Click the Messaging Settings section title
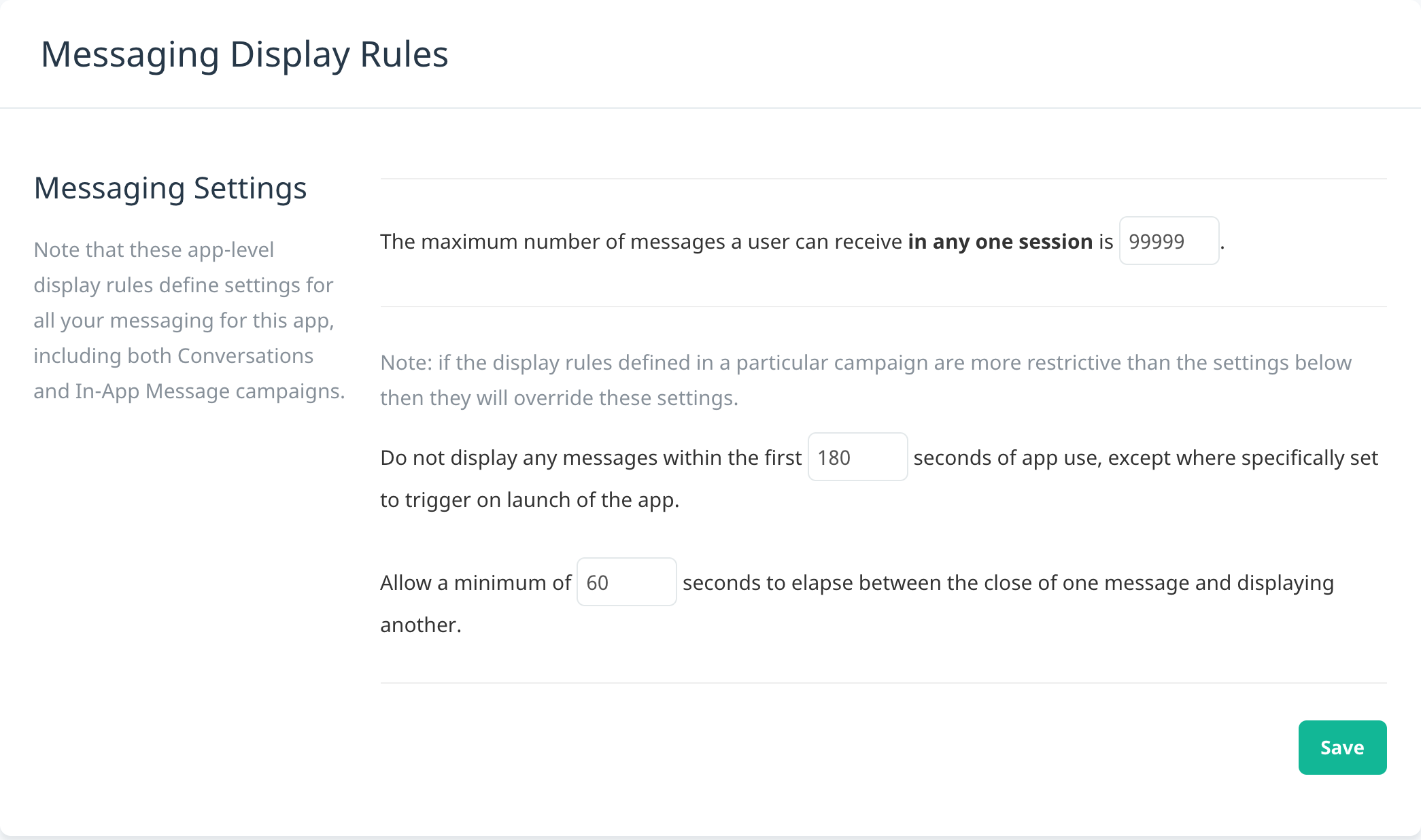 point(170,188)
